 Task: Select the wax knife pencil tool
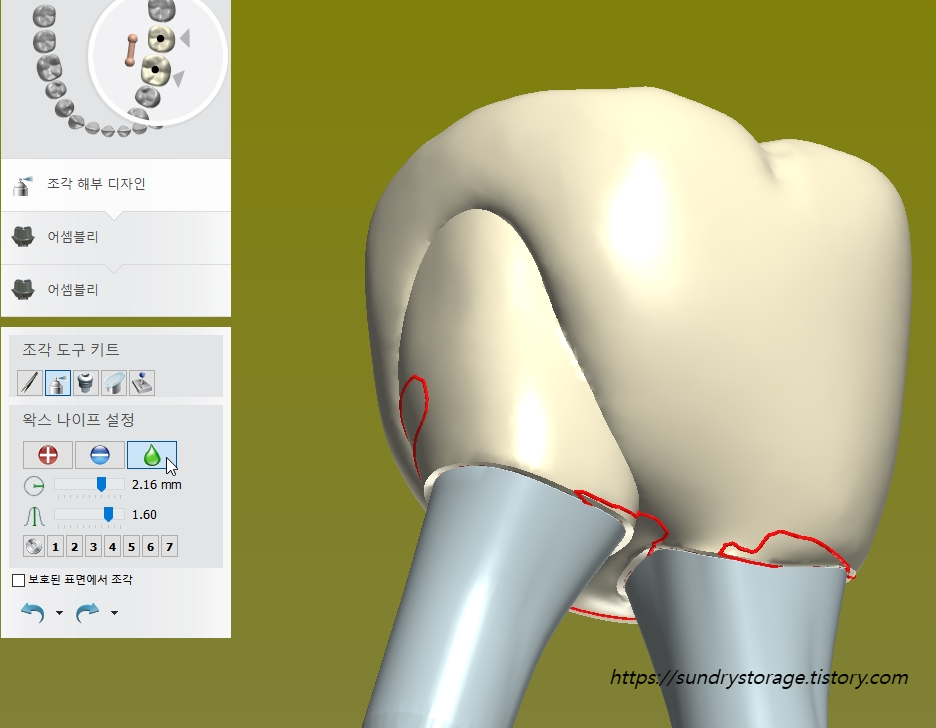click(x=30, y=383)
